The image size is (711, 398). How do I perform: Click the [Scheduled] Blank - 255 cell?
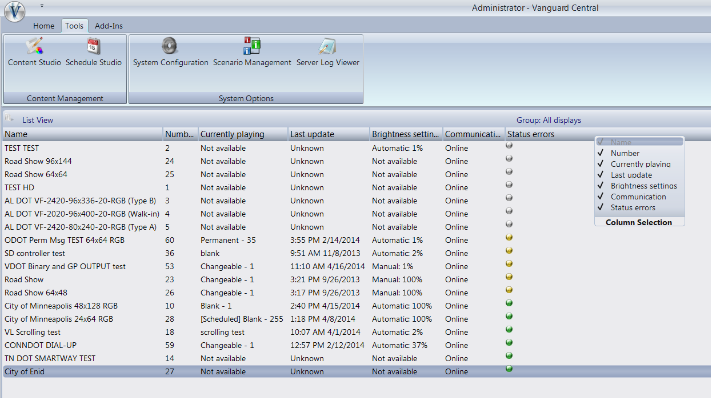[x=242, y=319]
